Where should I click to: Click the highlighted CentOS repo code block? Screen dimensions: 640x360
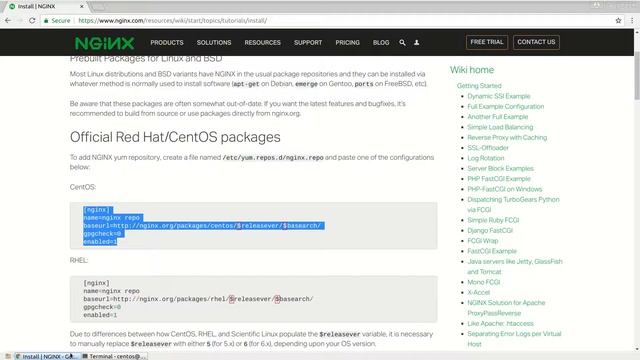click(253, 226)
